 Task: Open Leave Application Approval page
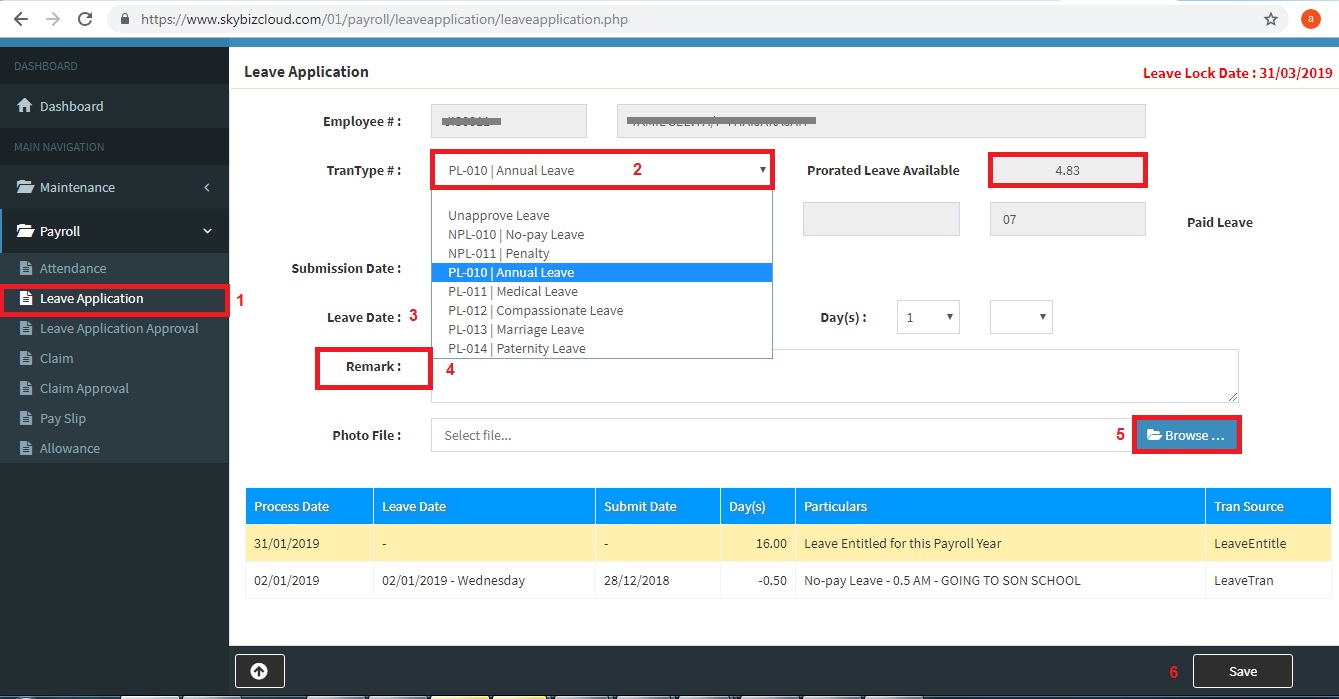[x=118, y=329]
